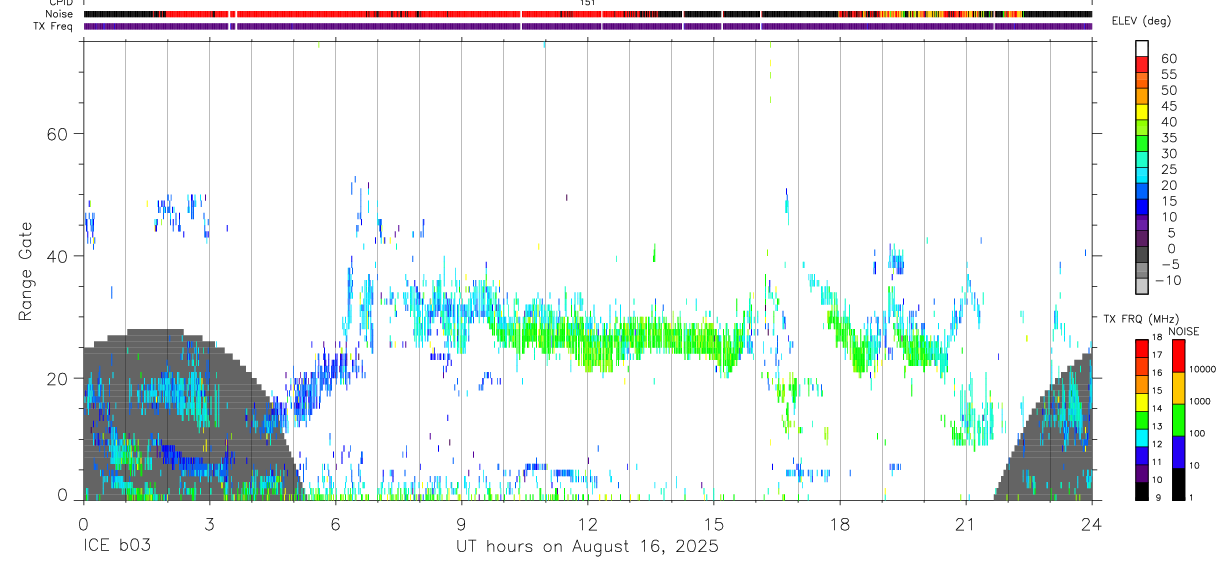The width and height of the screenshot is (1228, 567).
Task: Click the '45' tick on ELEV colorbar
Action: pyautogui.click(x=1167, y=106)
